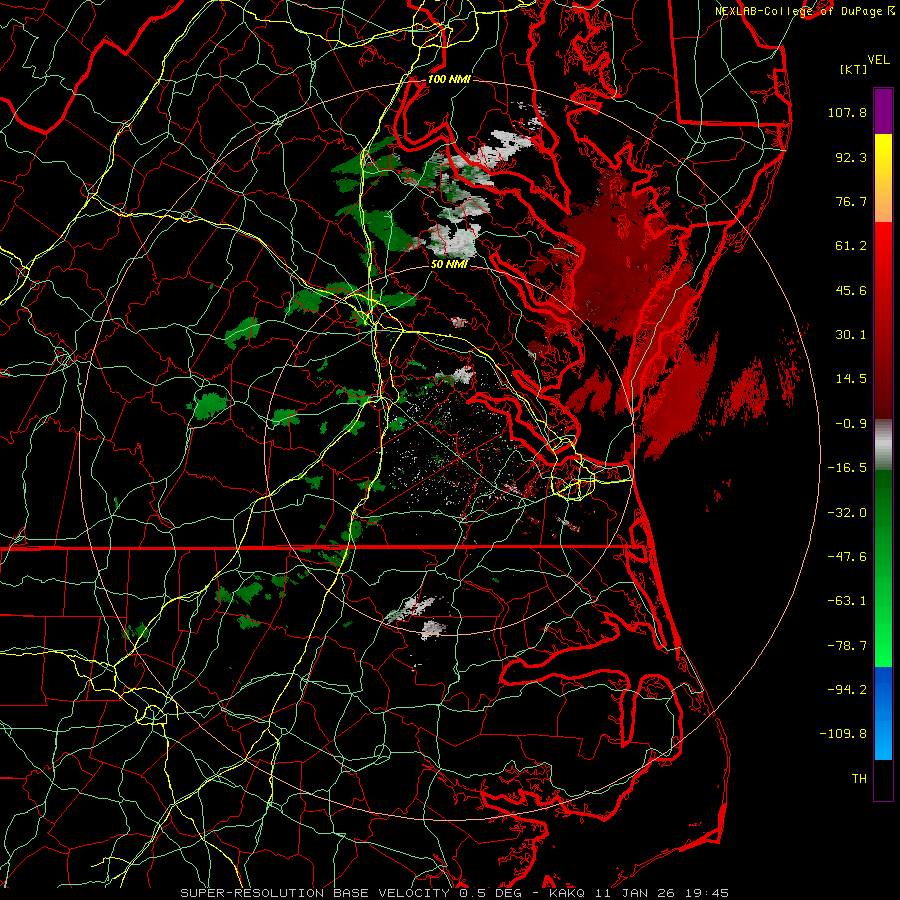Click the 76.7 velocity scale value
Viewport: 900px width, 900px height.
coord(851,201)
